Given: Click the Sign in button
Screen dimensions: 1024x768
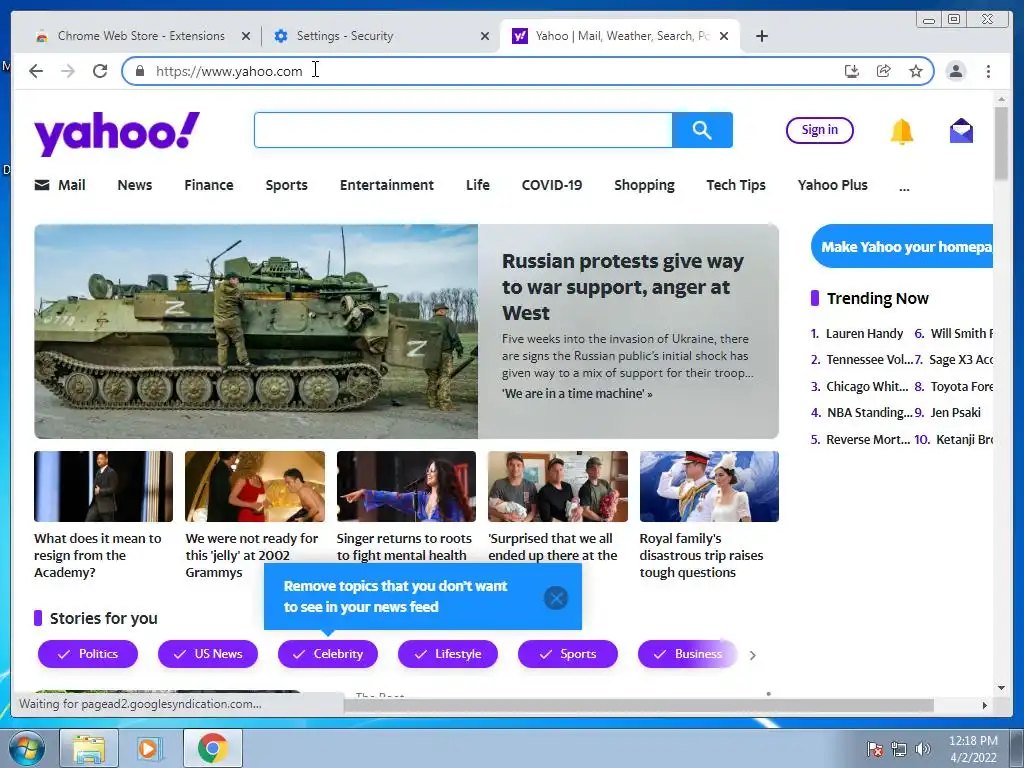Looking at the screenshot, I should point(820,130).
